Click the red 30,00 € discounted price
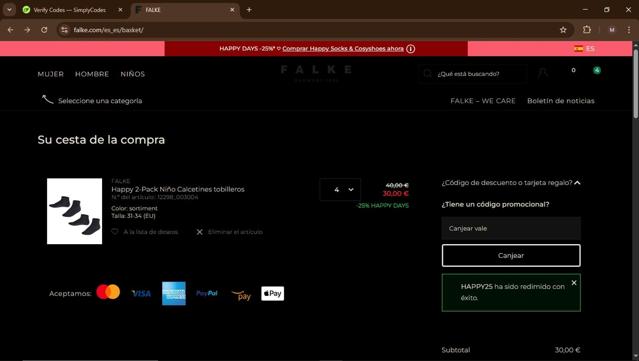639x361 pixels. point(395,194)
